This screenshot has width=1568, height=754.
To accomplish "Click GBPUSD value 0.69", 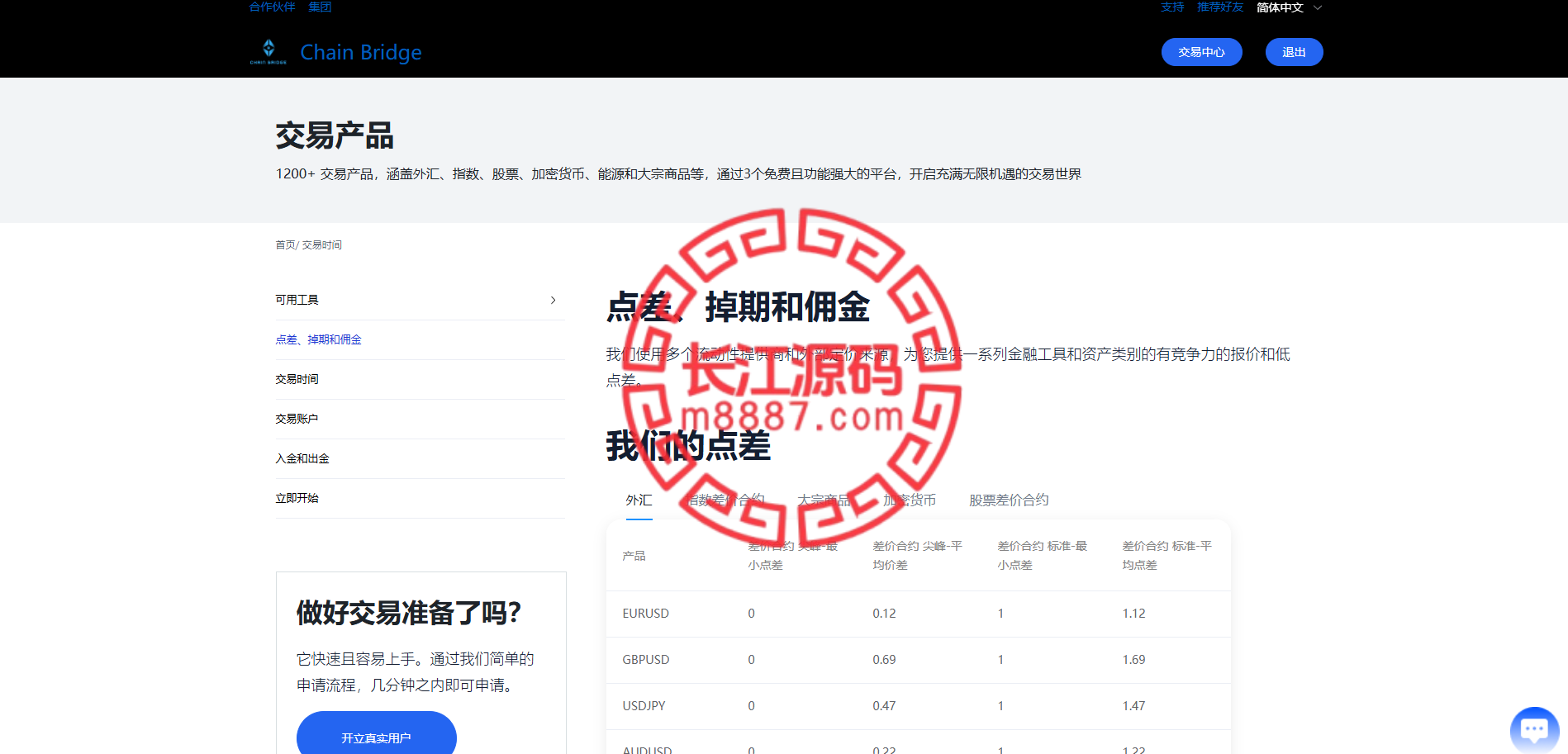I will point(884,660).
